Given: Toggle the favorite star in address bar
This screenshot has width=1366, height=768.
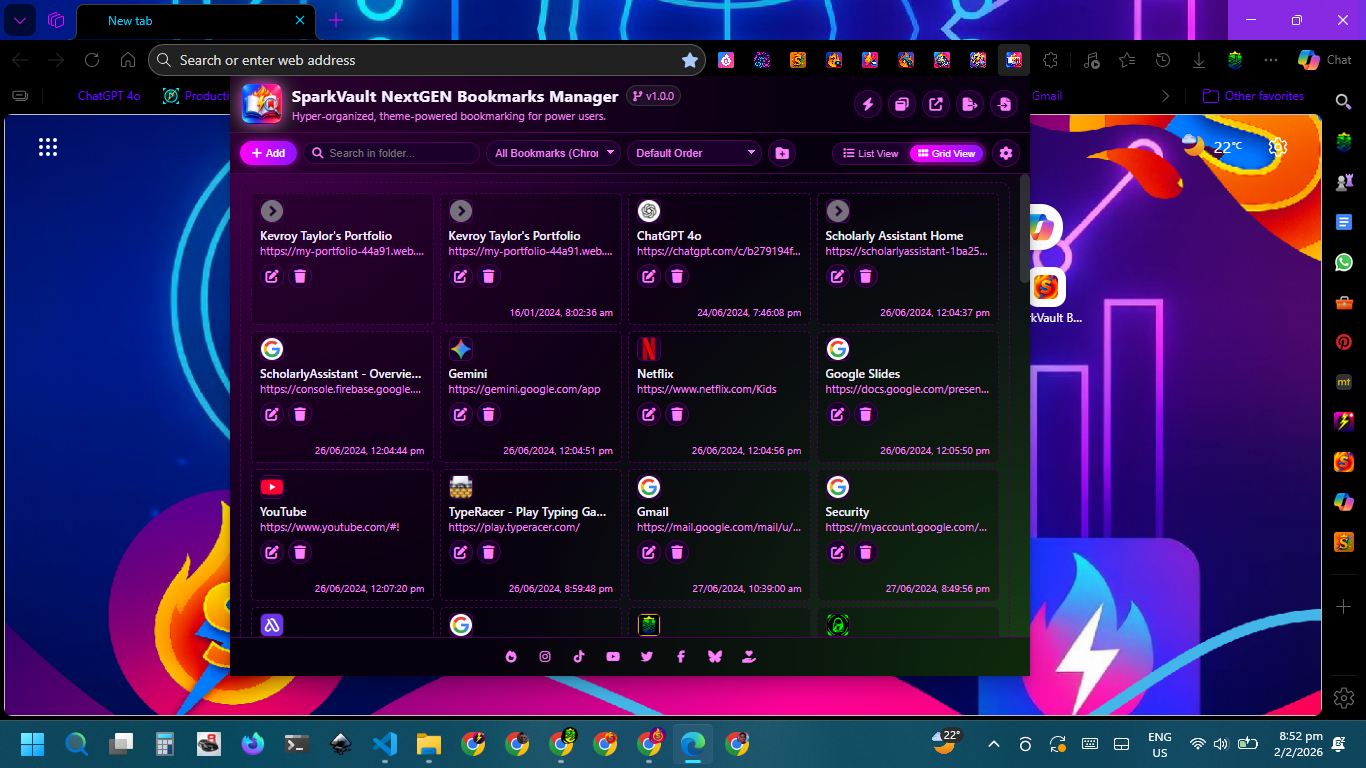Looking at the screenshot, I should point(689,60).
